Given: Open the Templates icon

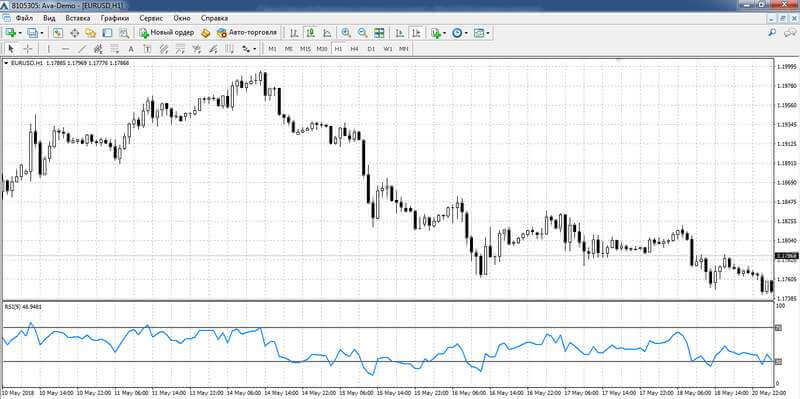Looking at the screenshot, I should coord(479,33).
